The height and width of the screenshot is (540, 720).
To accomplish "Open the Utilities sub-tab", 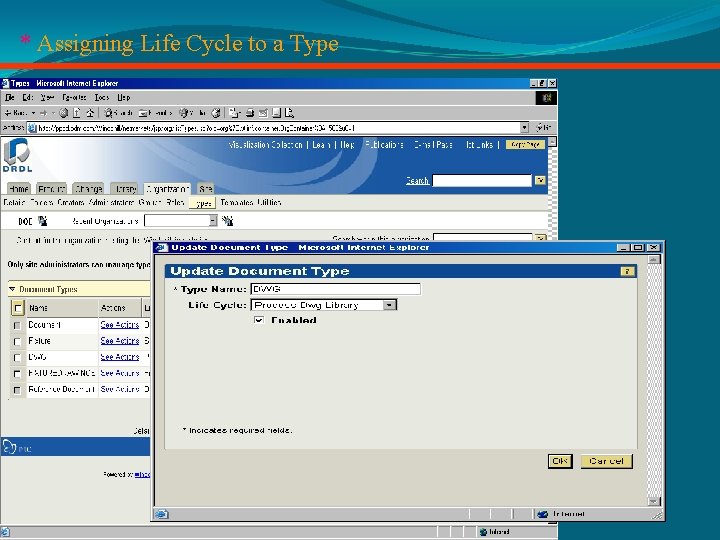I will click(270, 202).
